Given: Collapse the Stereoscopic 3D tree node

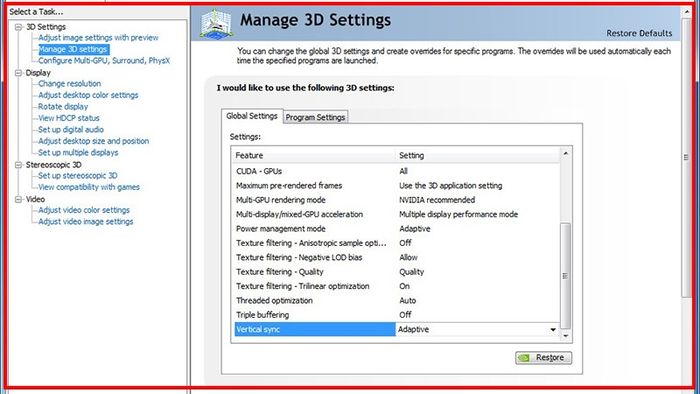Looking at the screenshot, I should tap(18, 165).
